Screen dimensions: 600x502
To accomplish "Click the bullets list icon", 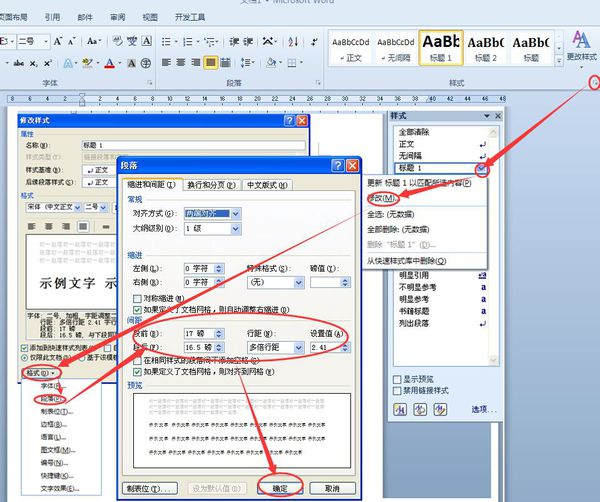I will [x=166, y=41].
